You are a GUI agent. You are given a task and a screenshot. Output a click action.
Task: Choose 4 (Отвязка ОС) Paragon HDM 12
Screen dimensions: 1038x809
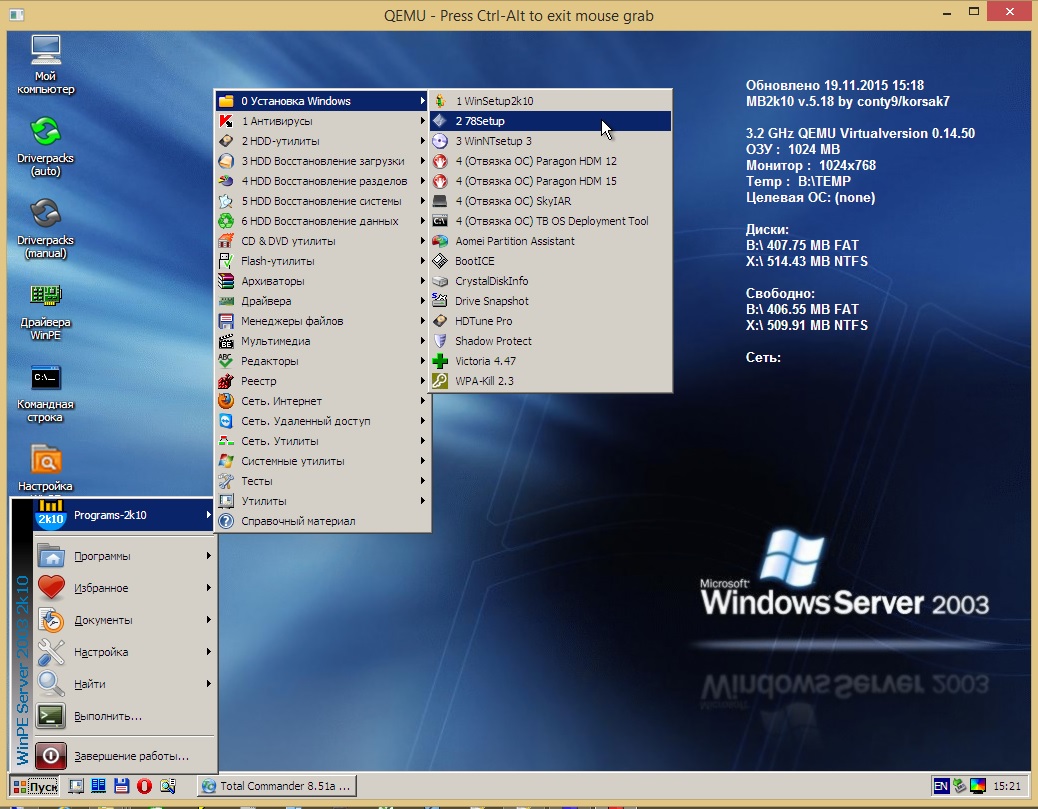(550, 161)
